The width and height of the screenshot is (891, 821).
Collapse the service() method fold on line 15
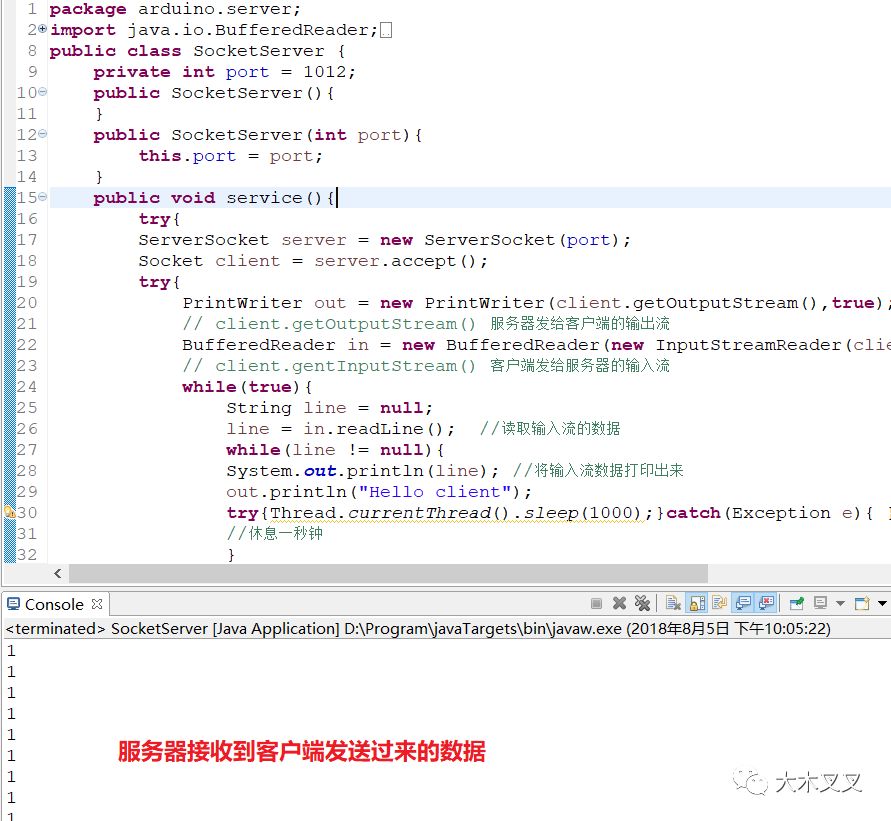(x=40, y=197)
